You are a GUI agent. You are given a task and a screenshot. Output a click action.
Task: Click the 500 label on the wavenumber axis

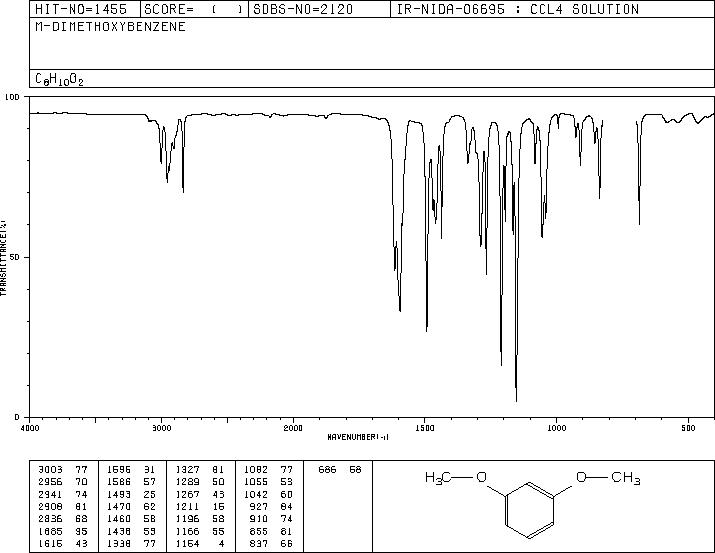coord(689,428)
